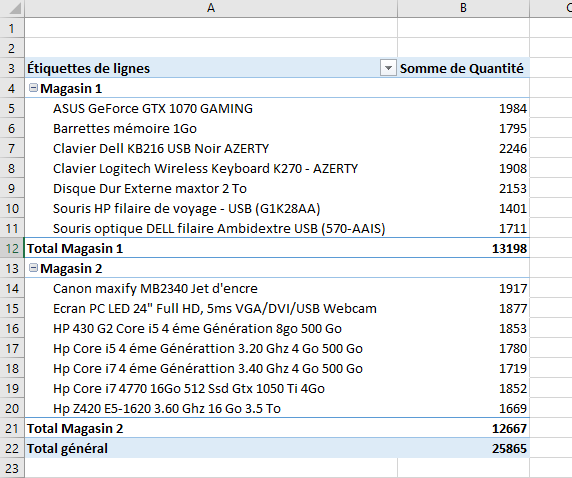Click the select-all corner triangle
The image size is (572, 478).
[x=15, y=8]
